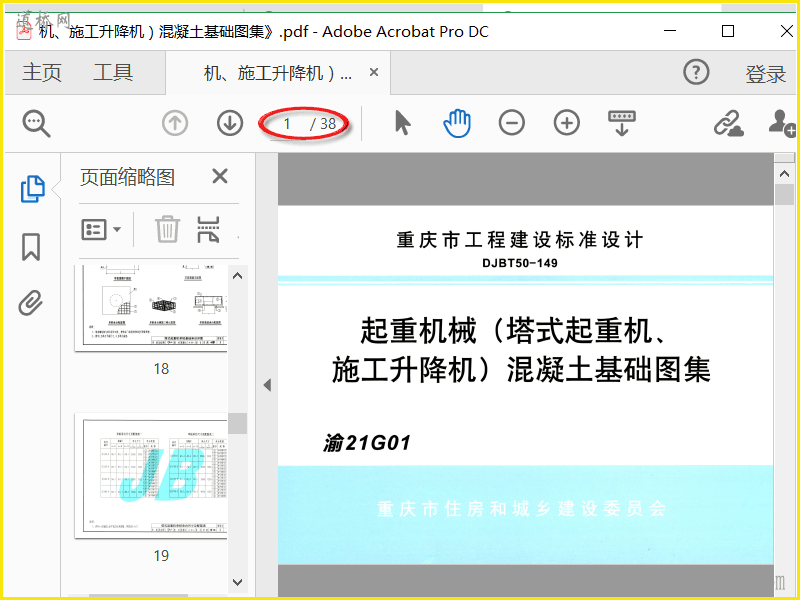Image resolution: width=800 pixels, height=600 pixels.
Task: Select the open document tab
Action: (278, 73)
